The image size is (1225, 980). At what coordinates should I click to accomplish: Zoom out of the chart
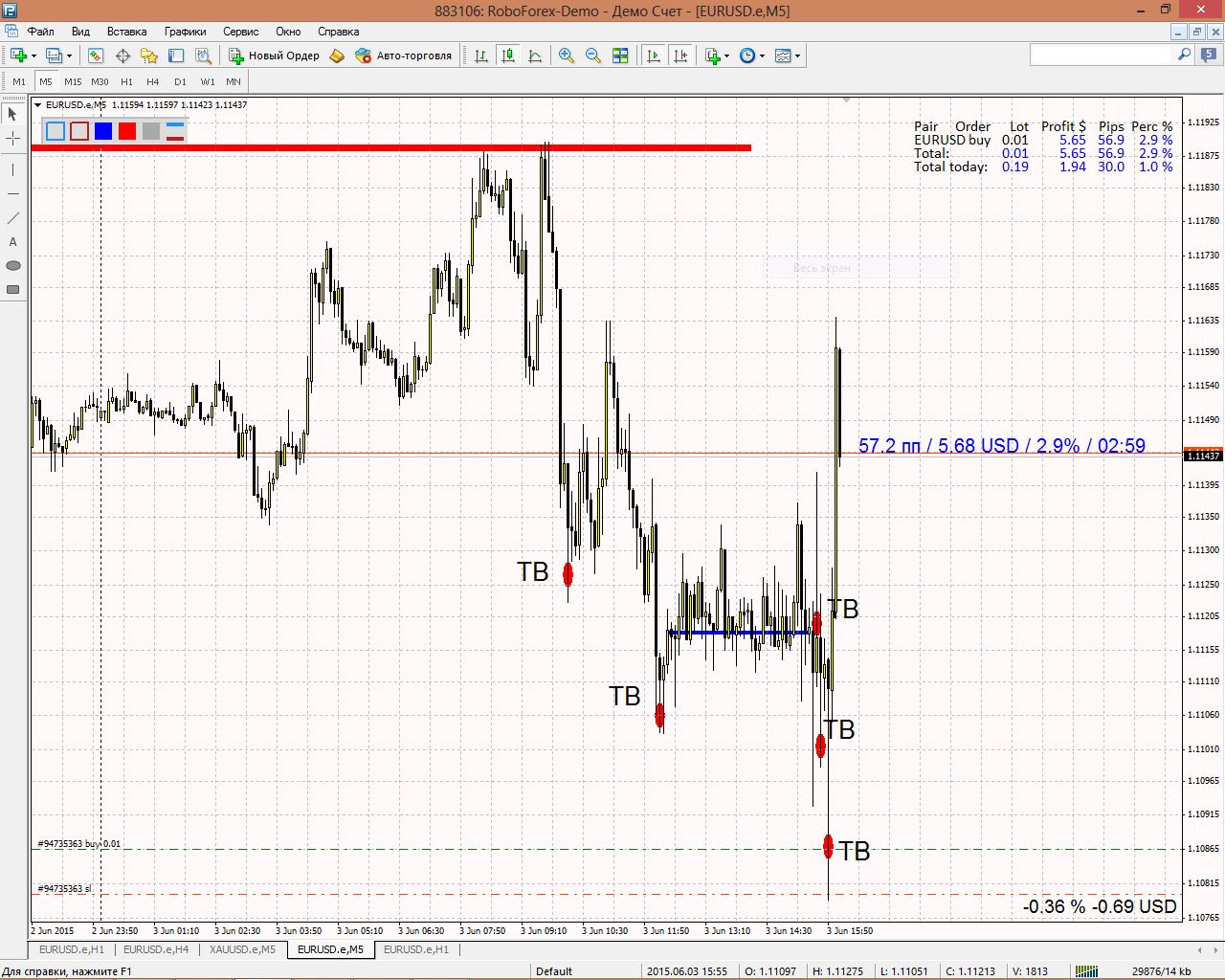pyautogui.click(x=593, y=56)
